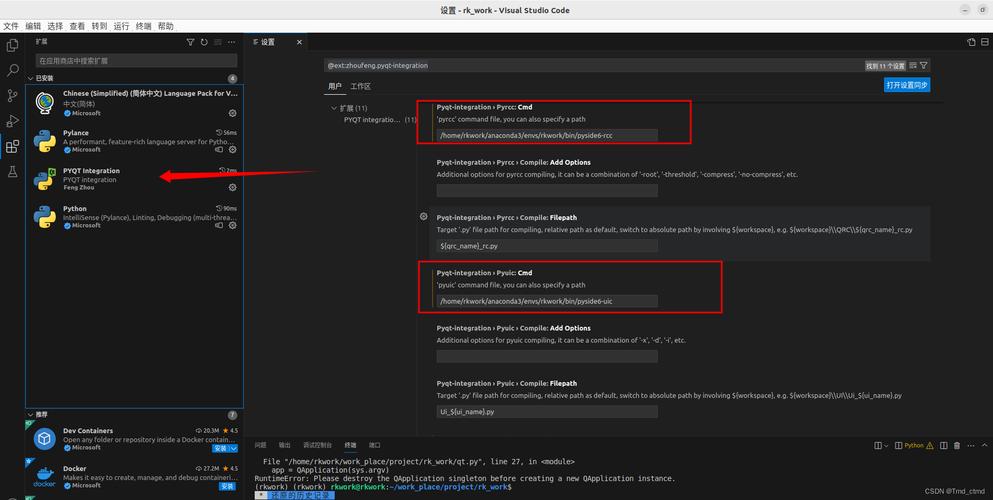Install the Docker extension
Viewport: 993px width, 500px height.
227,486
